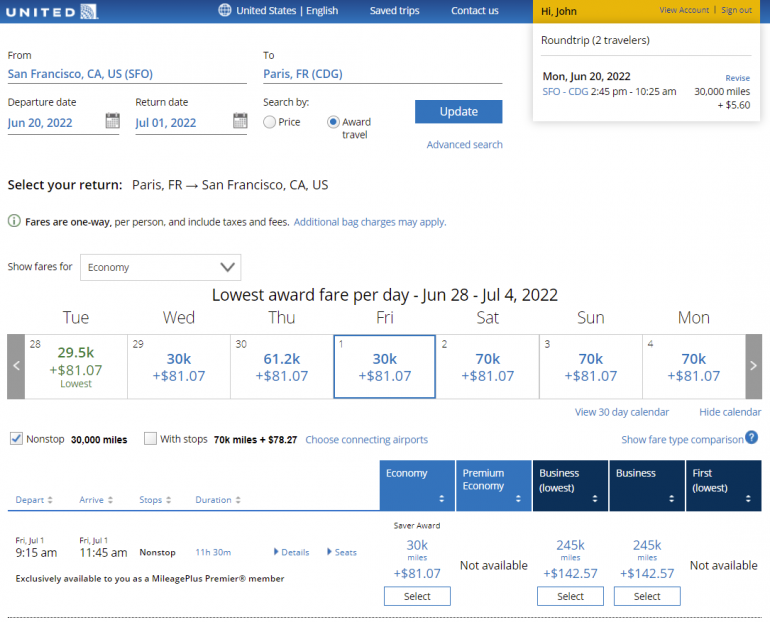Screen dimensions: 770x622
Task: Sort flights by Depart column arrows
Action: click(x=50, y=500)
